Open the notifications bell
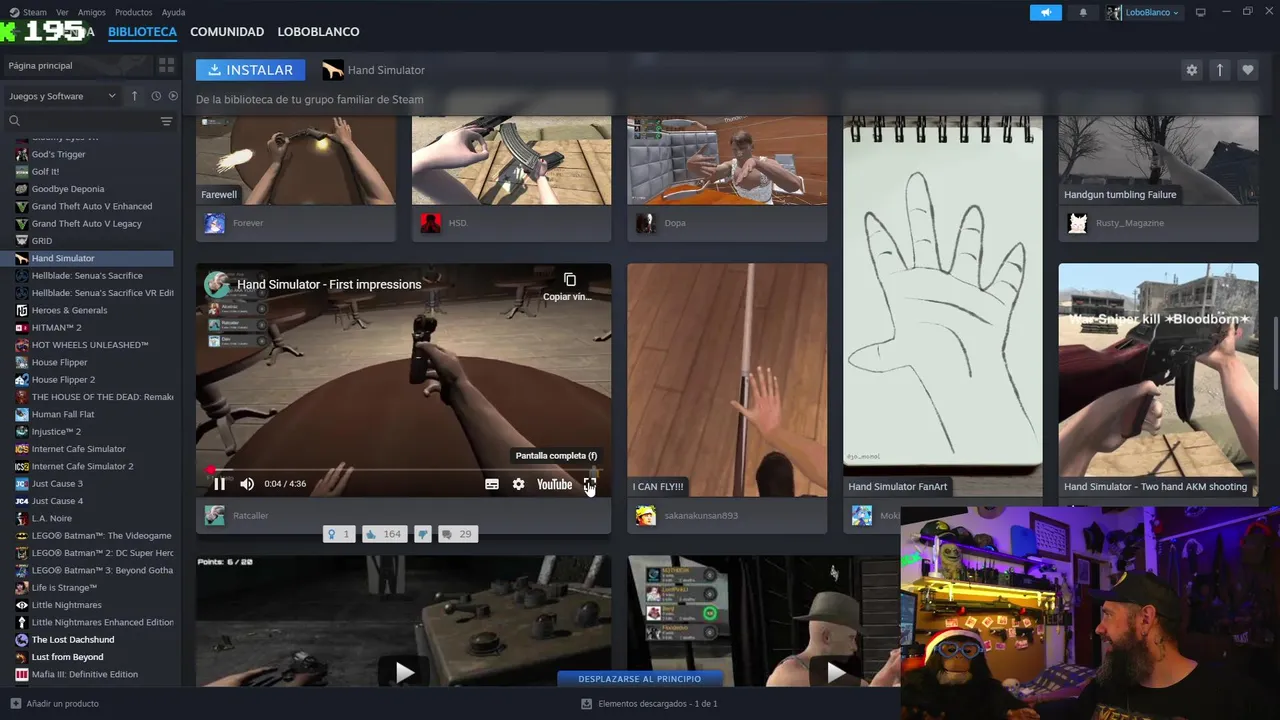The image size is (1280, 720). (x=1083, y=12)
